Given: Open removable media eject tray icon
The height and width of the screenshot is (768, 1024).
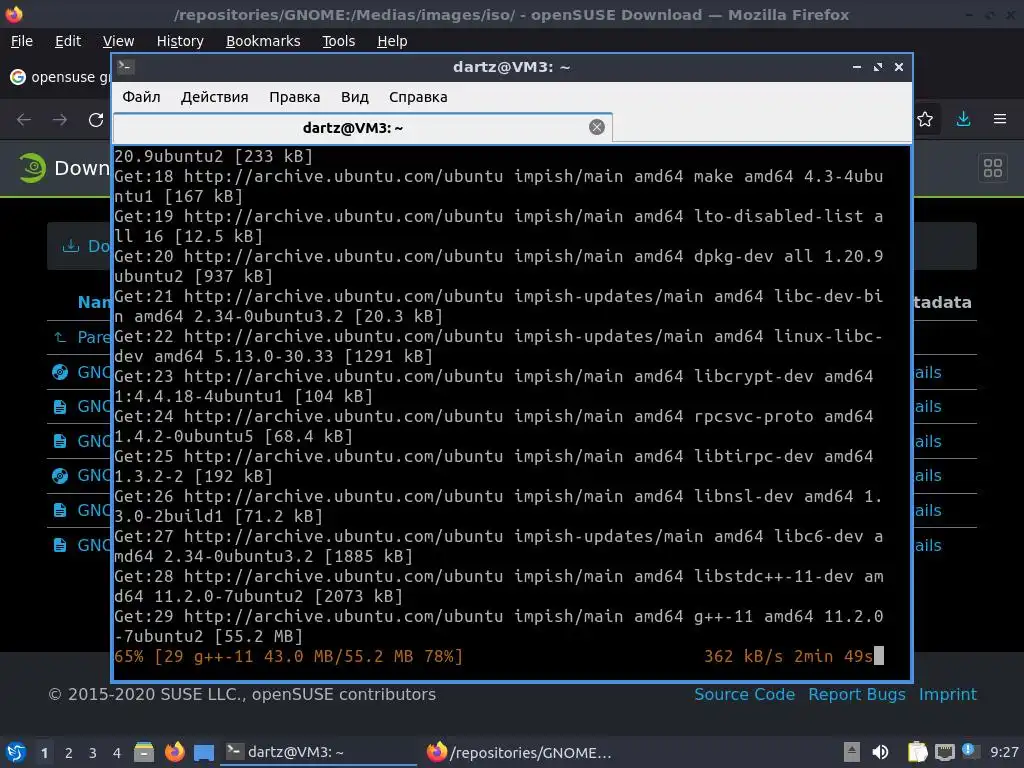Looking at the screenshot, I should coord(852,752).
